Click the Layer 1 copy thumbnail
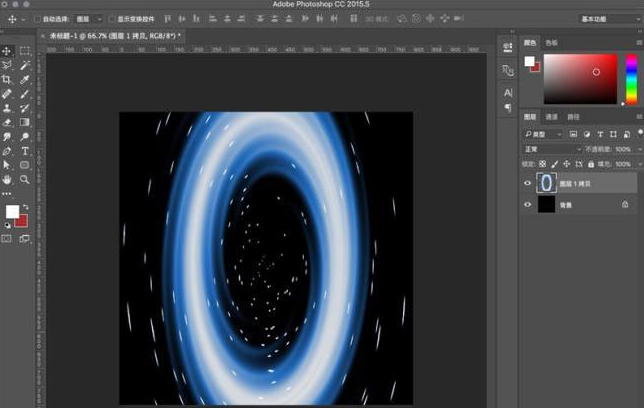Screen dimensions: 644x408 tap(546, 183)
